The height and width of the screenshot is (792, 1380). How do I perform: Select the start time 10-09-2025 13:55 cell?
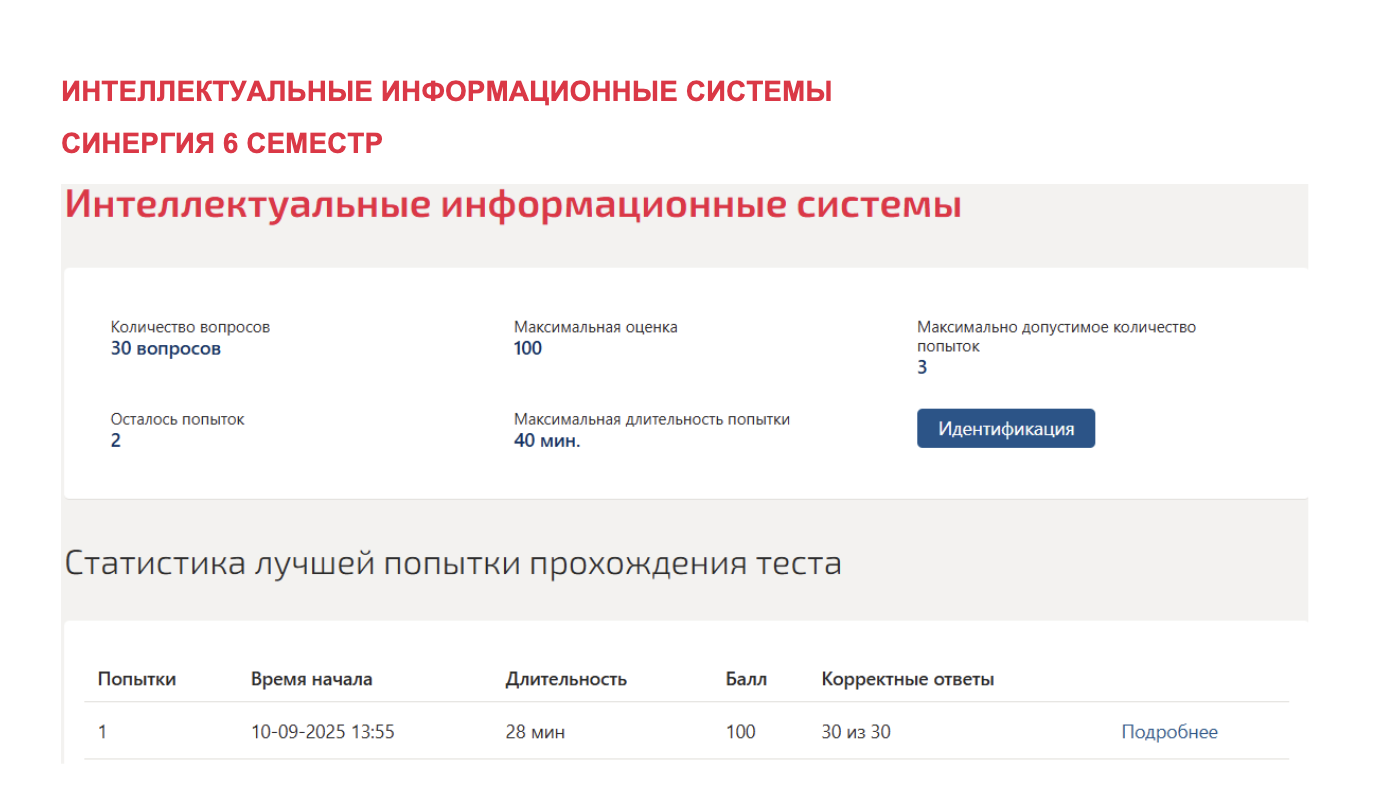click(322, 732)
